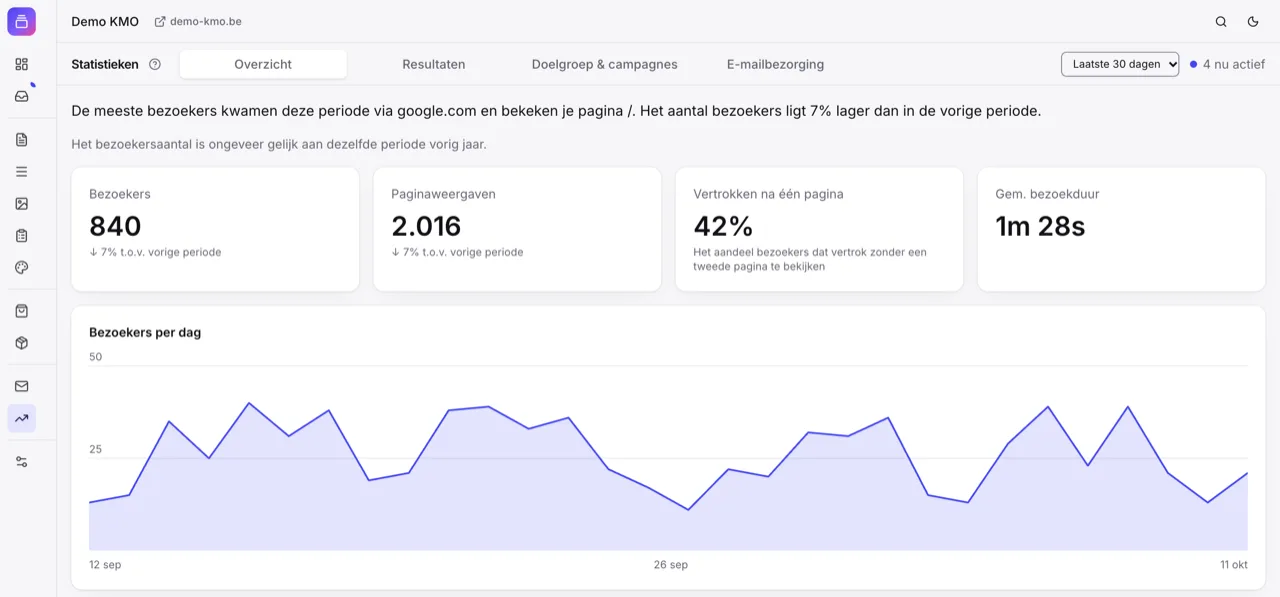Click the help question mark beside Statistieken
The height and width of the screenshot is (597, 1280).
[x=155, y=64]
